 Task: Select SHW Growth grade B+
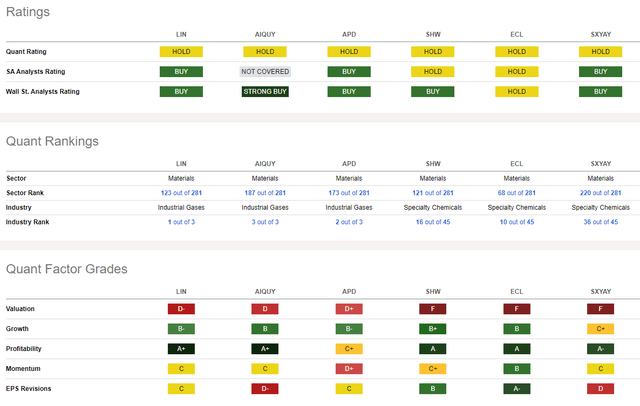click(433, 329)
